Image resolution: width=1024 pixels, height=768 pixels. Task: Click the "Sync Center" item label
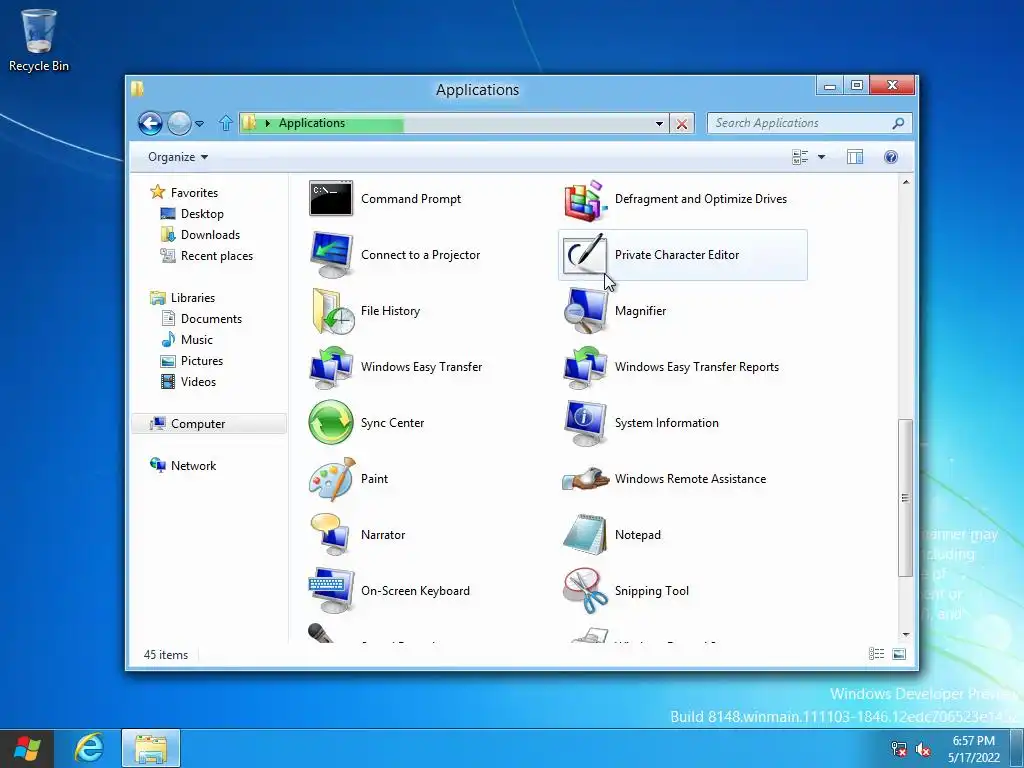(392, 423)
